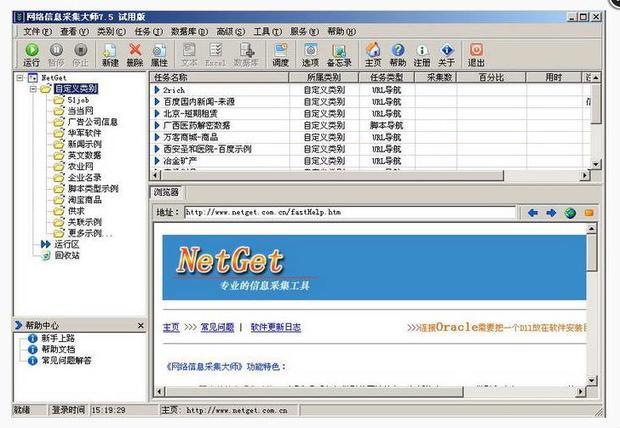Select the 广西医药解密数据 task row
The width and height of the screenshot is (620, 428).
(372, 125)
